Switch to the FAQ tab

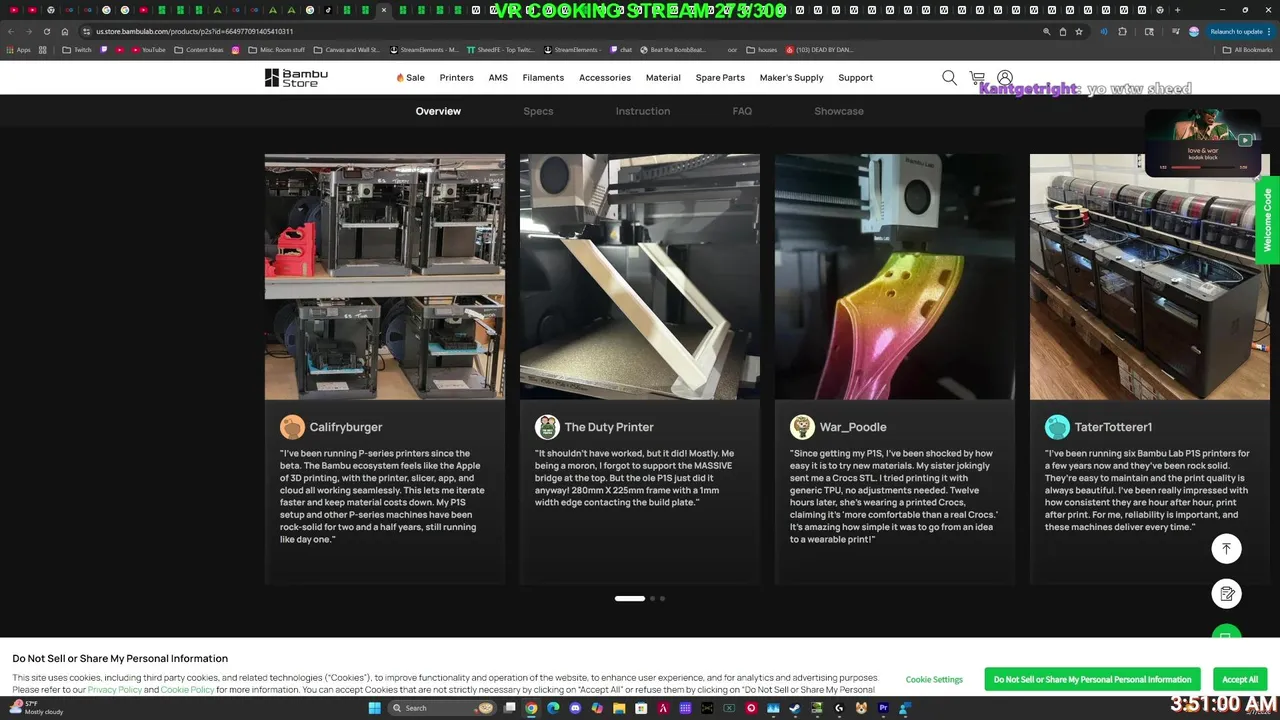click(742, 111)
